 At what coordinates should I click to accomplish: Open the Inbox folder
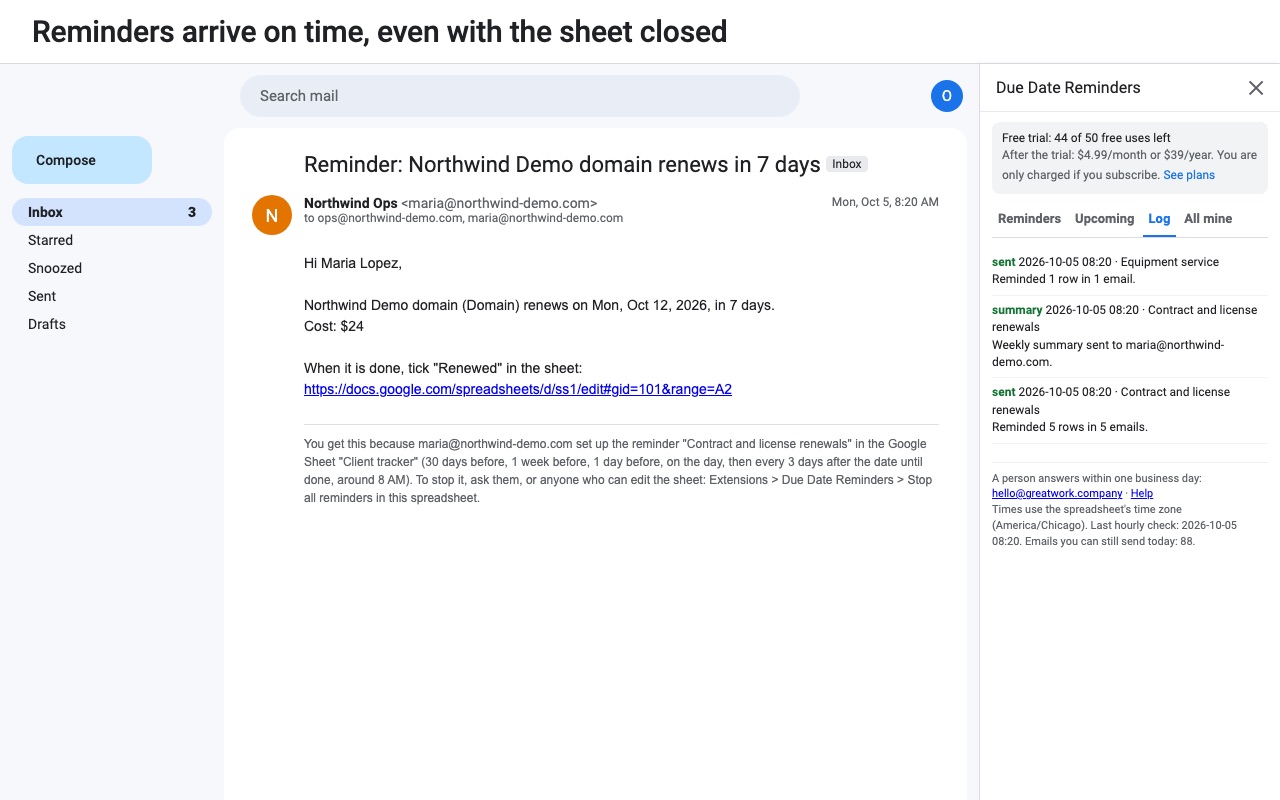[112, 212]
